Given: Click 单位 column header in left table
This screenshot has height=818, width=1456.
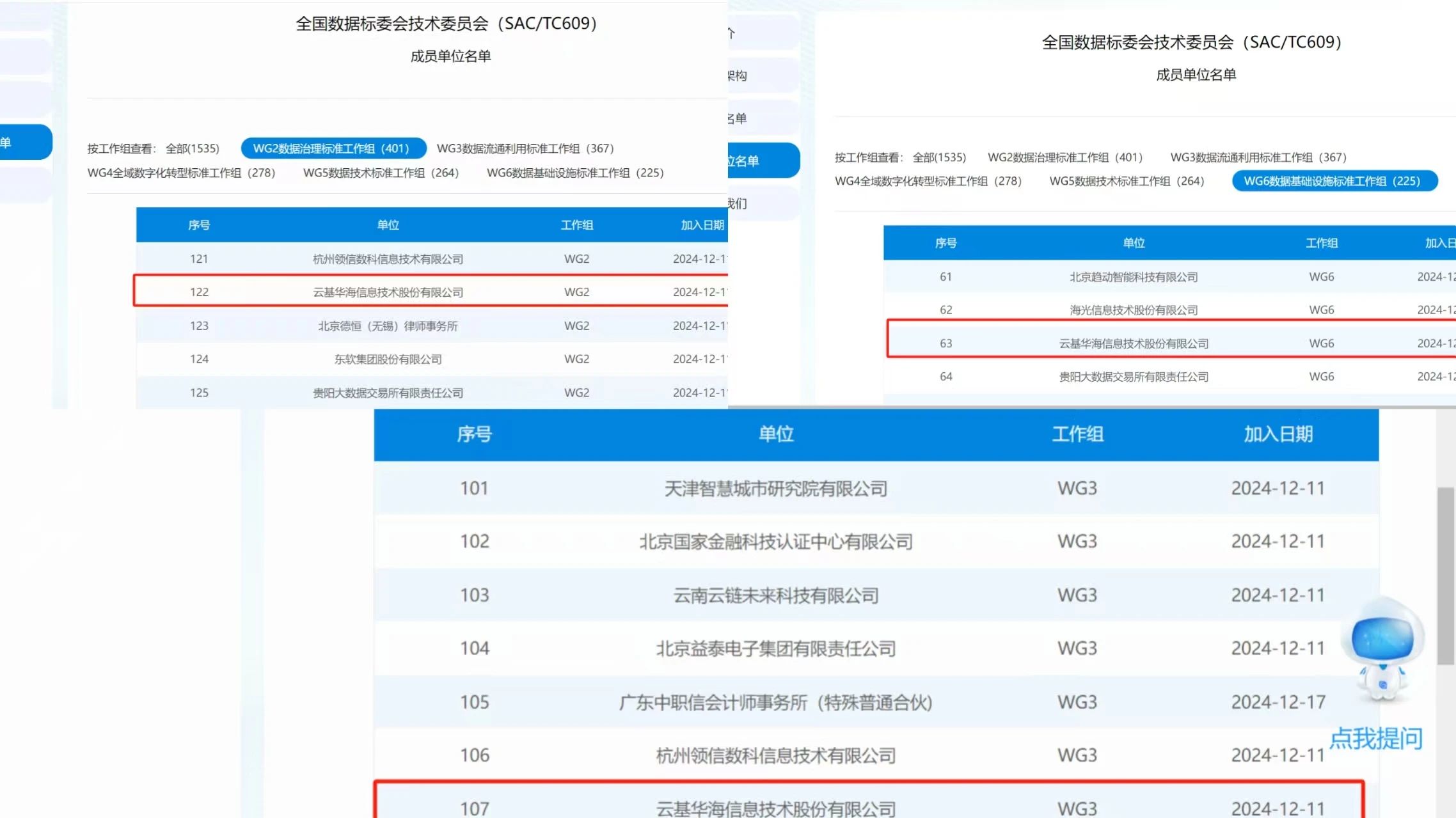Looking at the screenshot, I should tap(388, 225).
